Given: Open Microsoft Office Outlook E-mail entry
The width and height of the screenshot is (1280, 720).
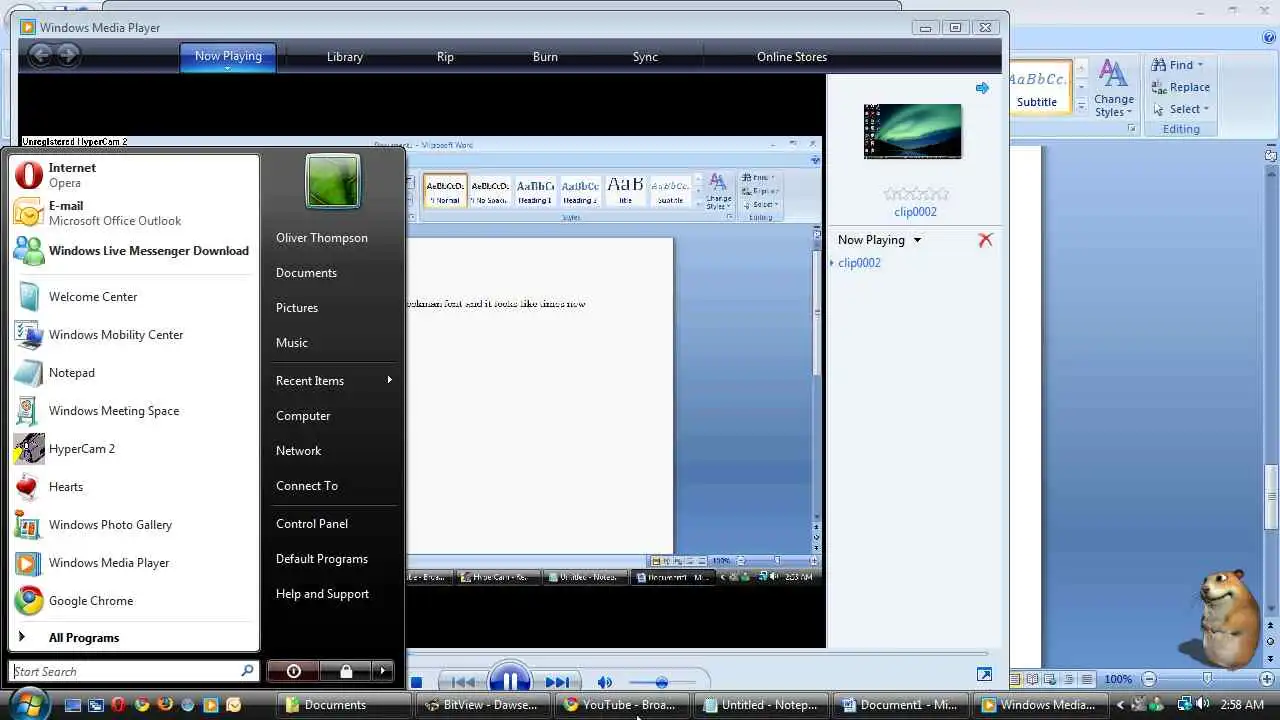Looking at the screenshot, I should (134, 213).
